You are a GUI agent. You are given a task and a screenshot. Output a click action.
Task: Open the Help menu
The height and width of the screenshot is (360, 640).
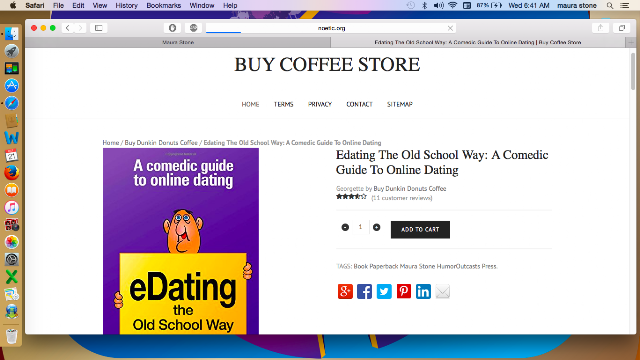[x=230, y=5]
